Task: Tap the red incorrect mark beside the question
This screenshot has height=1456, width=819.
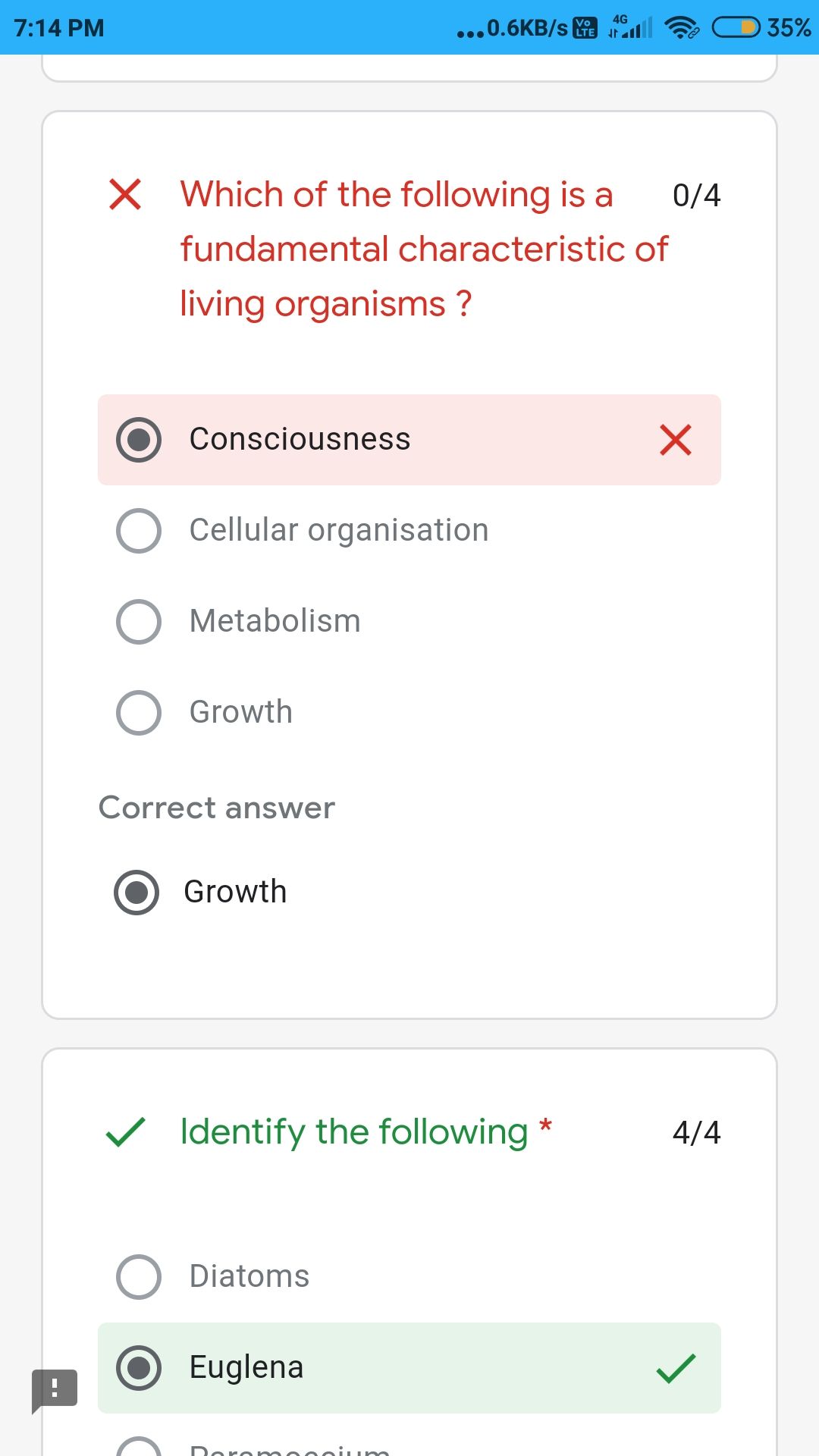Action: (x=125, y=194)
